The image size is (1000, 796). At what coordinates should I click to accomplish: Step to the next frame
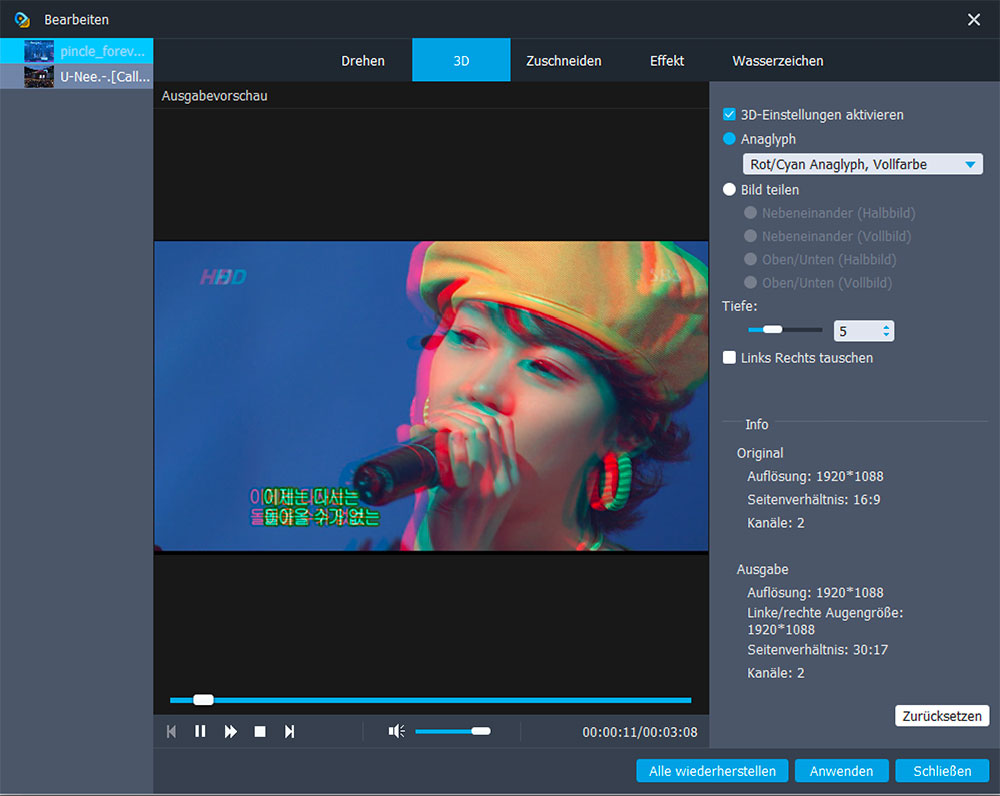pyautogui.click(x=290, y=732)
